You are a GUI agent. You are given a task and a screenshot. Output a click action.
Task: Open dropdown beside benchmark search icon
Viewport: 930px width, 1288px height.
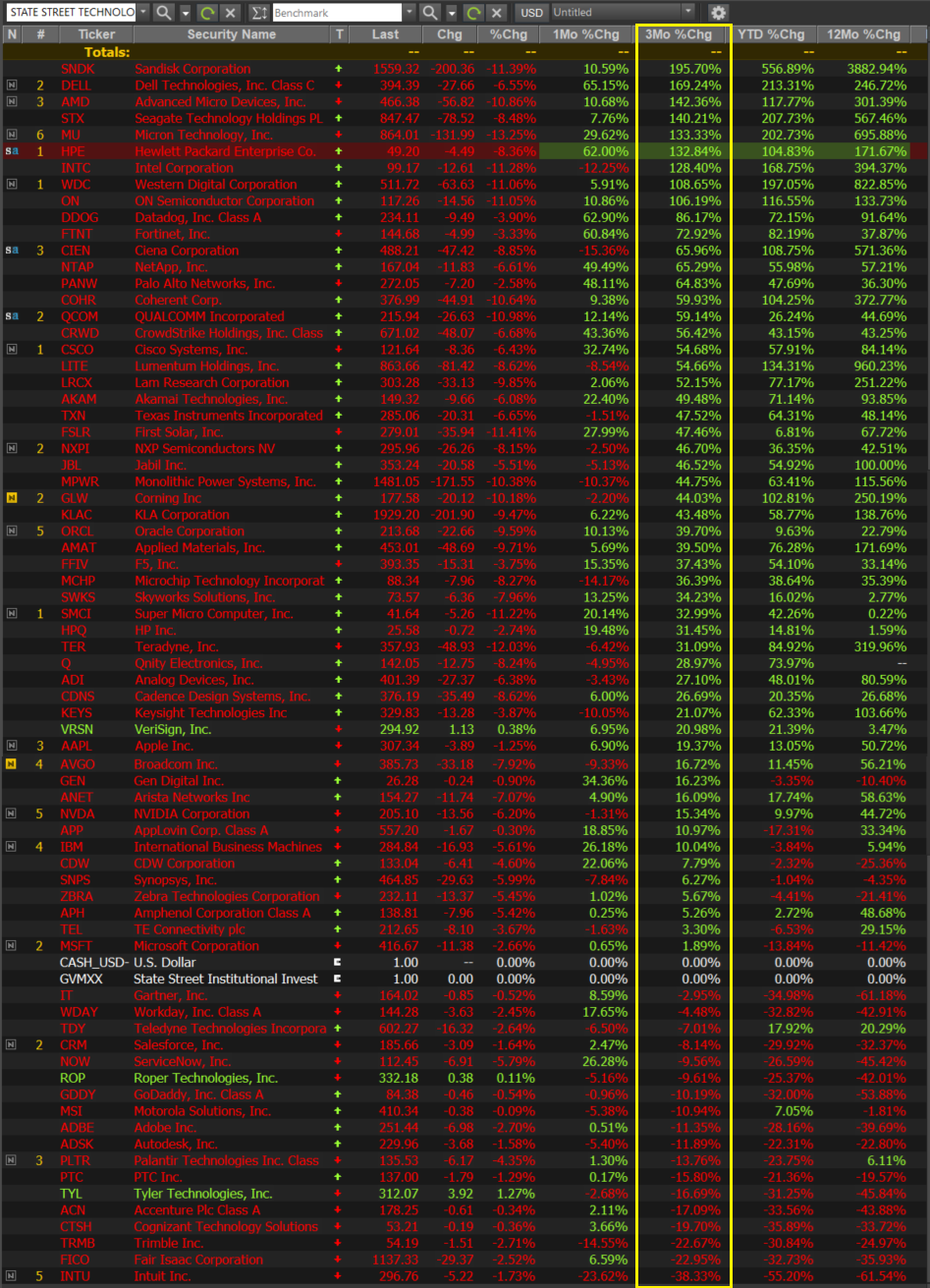click(452, 13)
